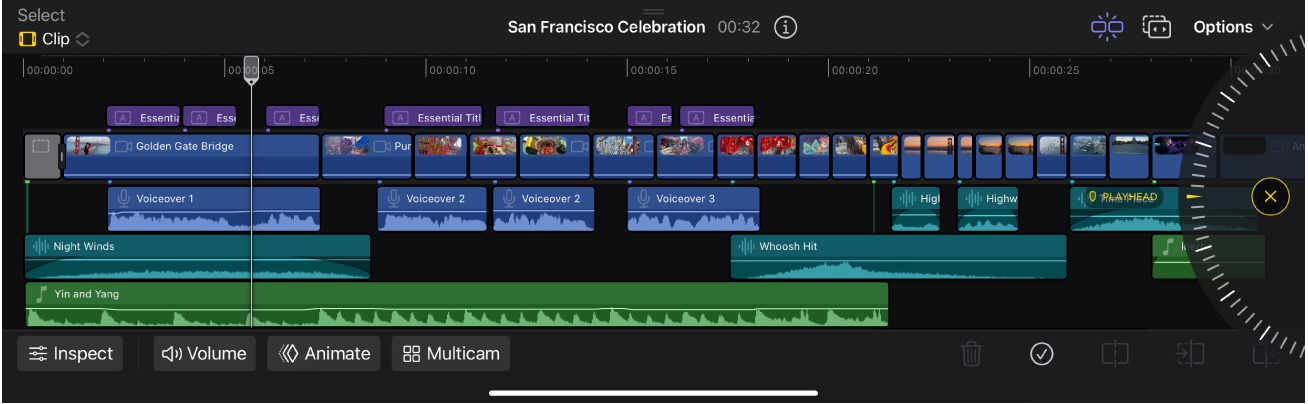Click the trim handle on Golden Gate Bridge clip

62,157
